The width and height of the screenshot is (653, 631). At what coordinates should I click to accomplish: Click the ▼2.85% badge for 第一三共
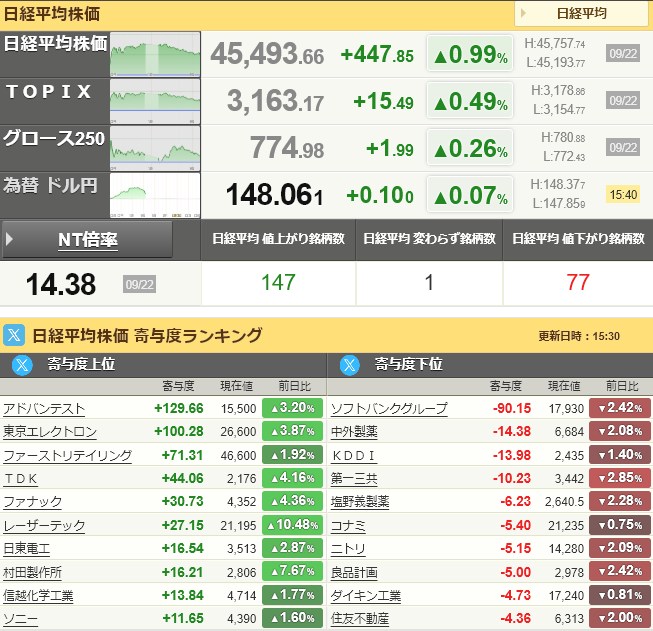(x=620, y=478)
